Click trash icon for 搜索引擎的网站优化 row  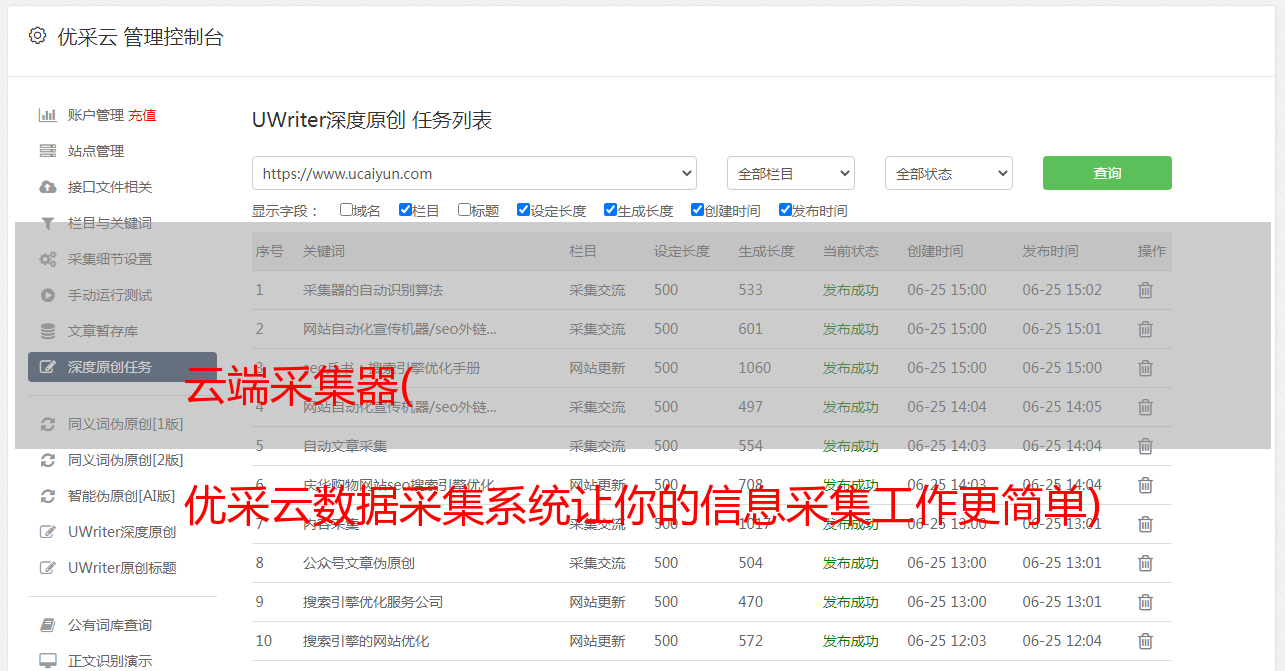click(1145, 641)
